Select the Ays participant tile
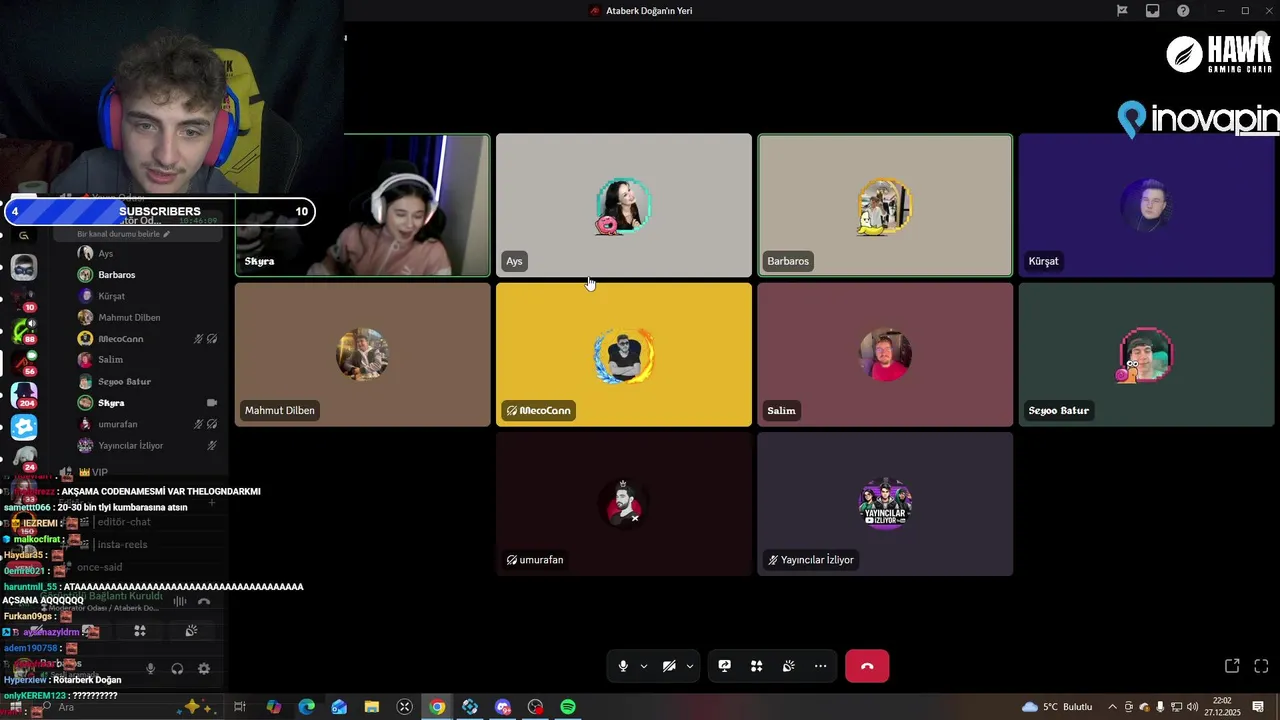1280x720 pixels. tap(624, 205)
